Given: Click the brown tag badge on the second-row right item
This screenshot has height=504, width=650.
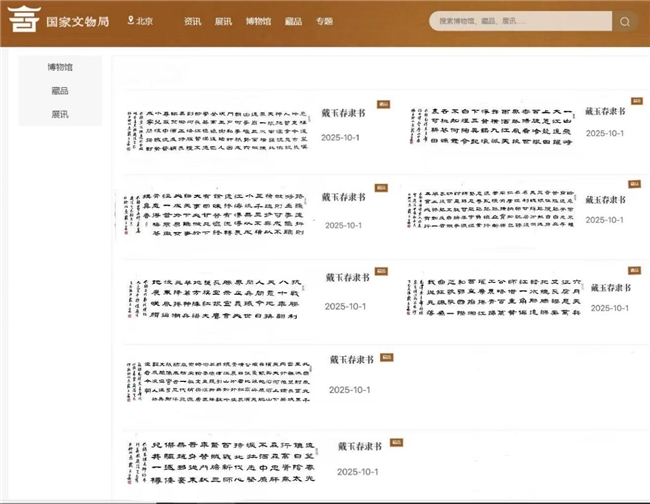Looking at the screenshot, I should (634, 184).
